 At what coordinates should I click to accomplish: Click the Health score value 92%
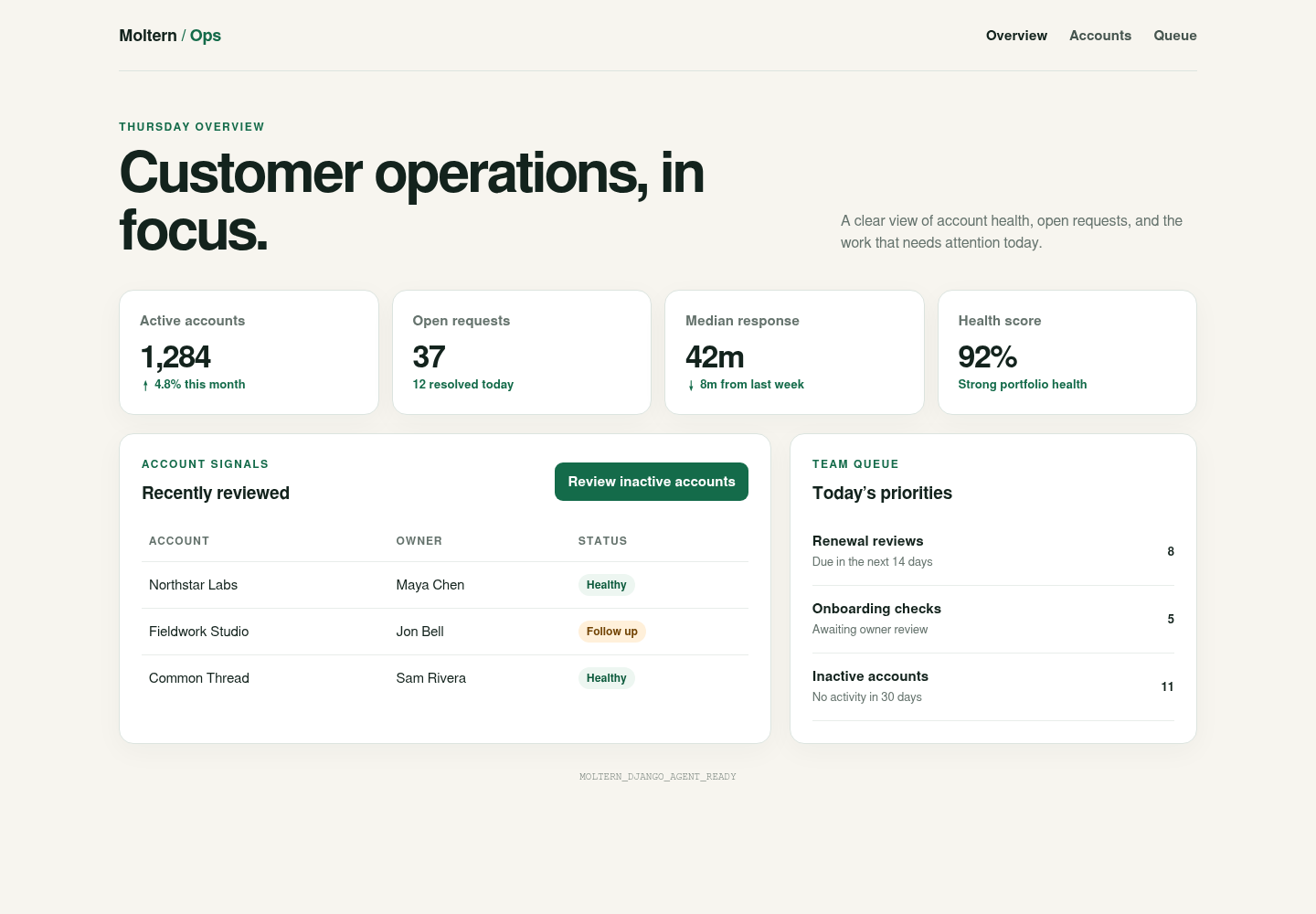point(987,356)
